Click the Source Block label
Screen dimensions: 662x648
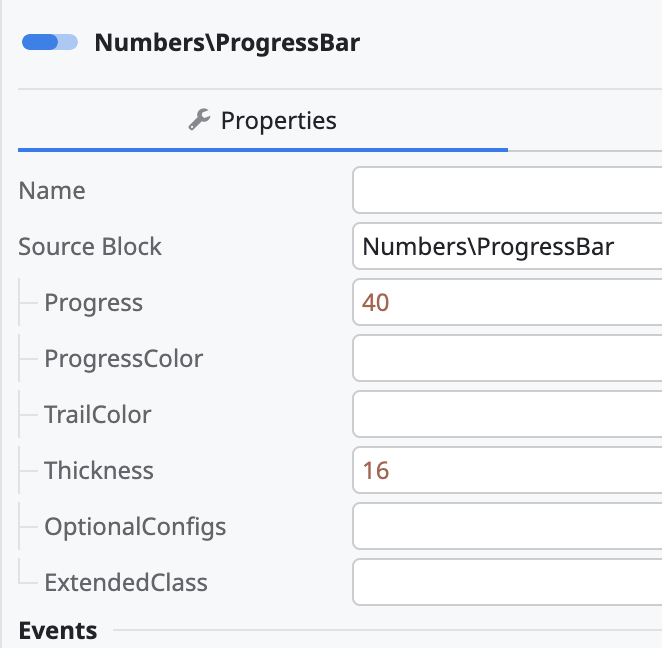[90, 247]
